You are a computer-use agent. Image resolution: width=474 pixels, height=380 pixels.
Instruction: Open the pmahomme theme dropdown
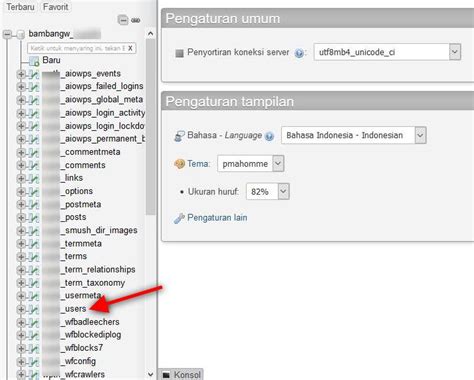coord(251,164)
